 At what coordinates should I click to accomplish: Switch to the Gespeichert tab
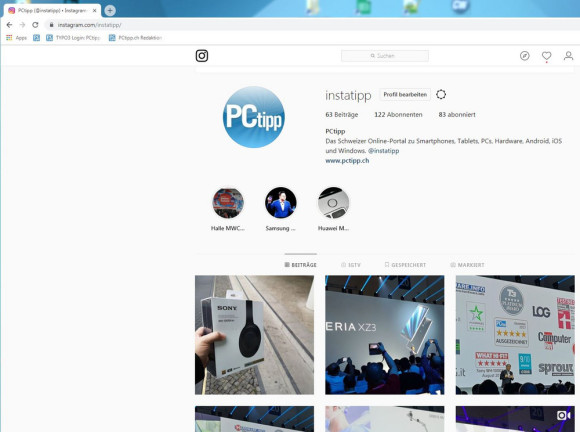click(405, 265)
